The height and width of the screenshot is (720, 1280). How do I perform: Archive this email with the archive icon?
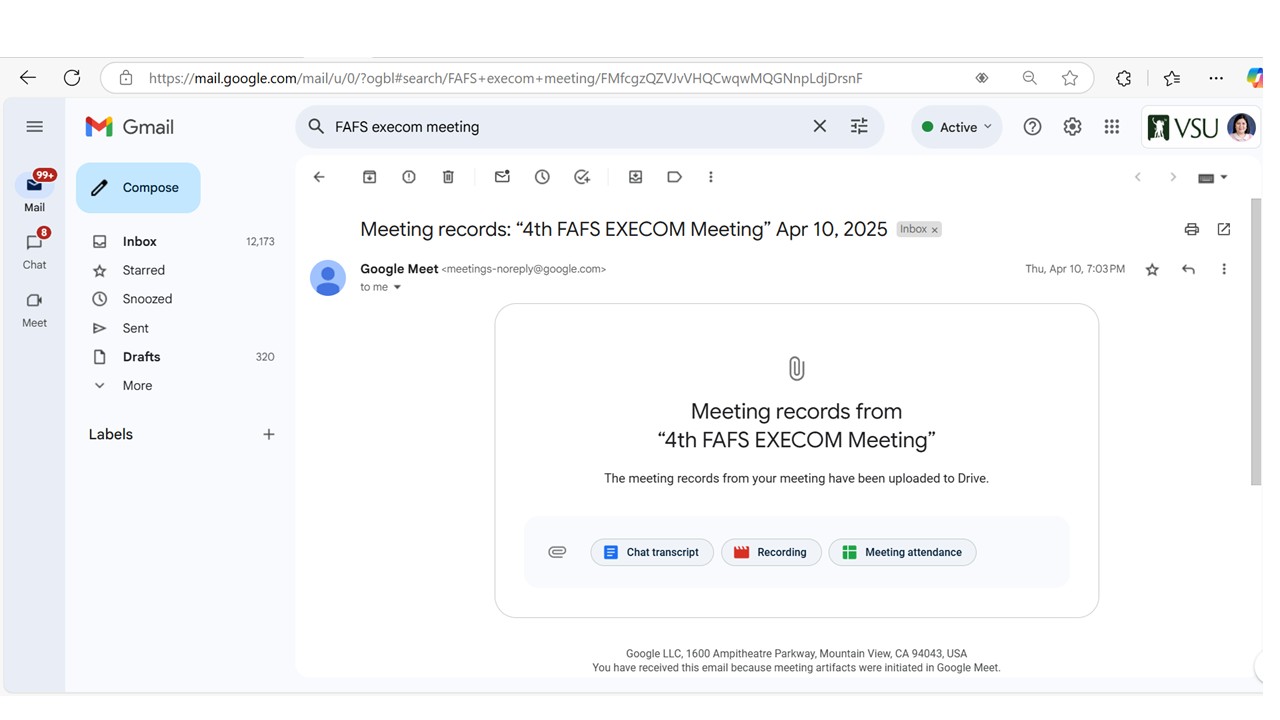click(x=369, y=177)
